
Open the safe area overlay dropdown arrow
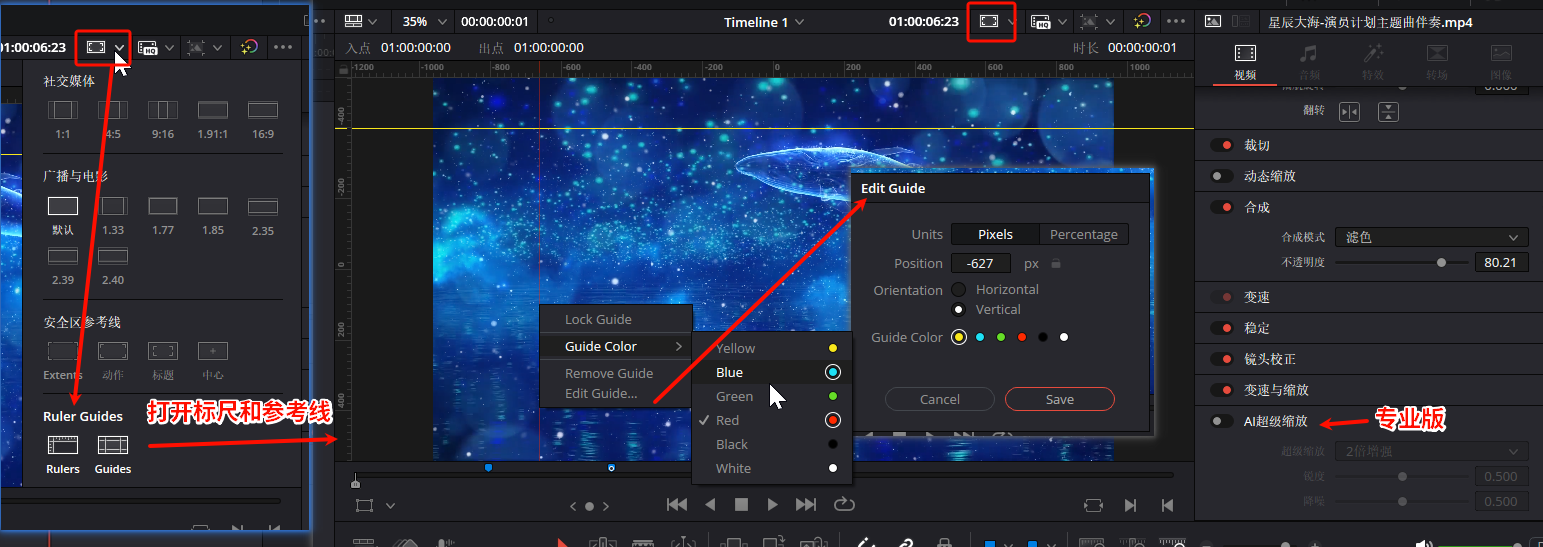[1012, 21]
